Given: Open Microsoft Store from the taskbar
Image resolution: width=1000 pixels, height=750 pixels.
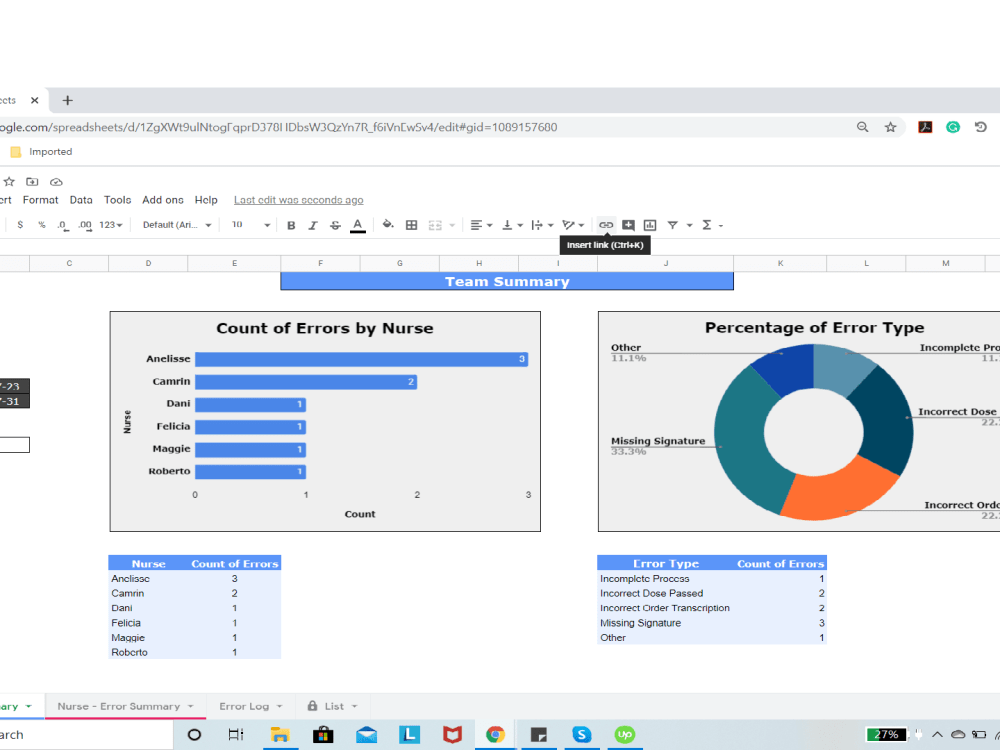Looking at the screenshot, I should tap(323, 735).
